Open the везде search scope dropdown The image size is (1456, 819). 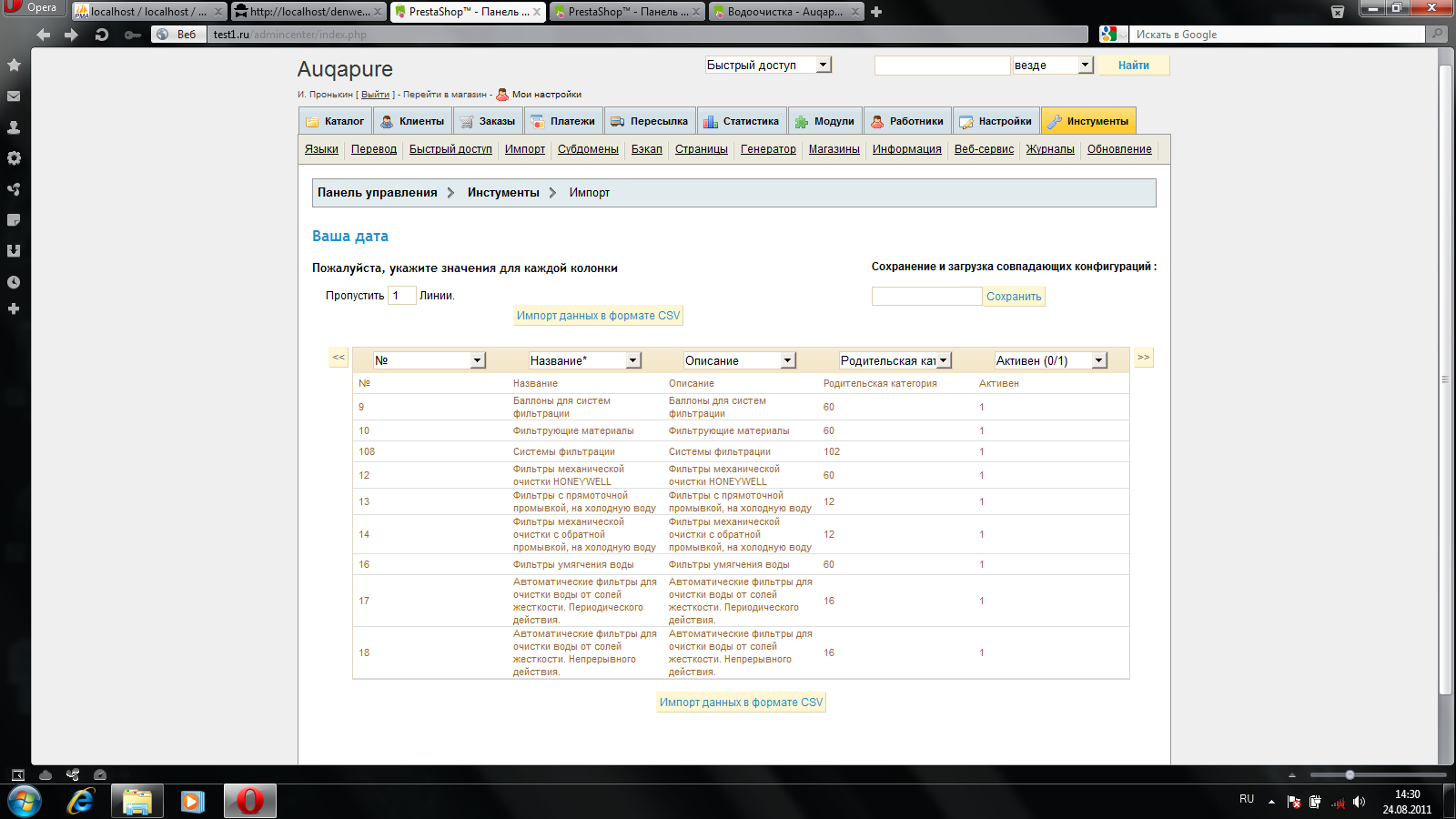coord(1053,66)
